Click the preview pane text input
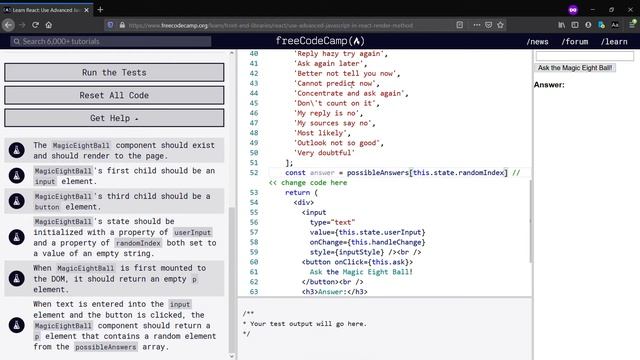This screenshot has height=360, width=640. click(x=584, y=56)
